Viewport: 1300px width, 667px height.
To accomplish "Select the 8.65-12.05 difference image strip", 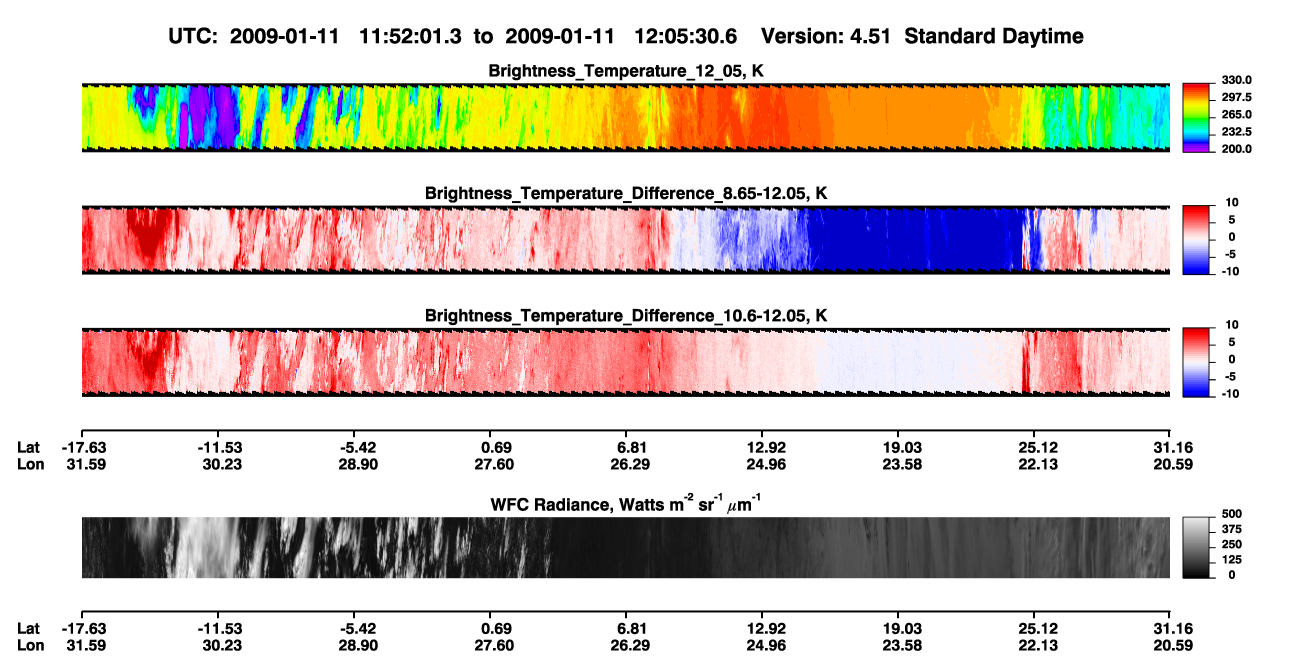I will click(625, 239).
